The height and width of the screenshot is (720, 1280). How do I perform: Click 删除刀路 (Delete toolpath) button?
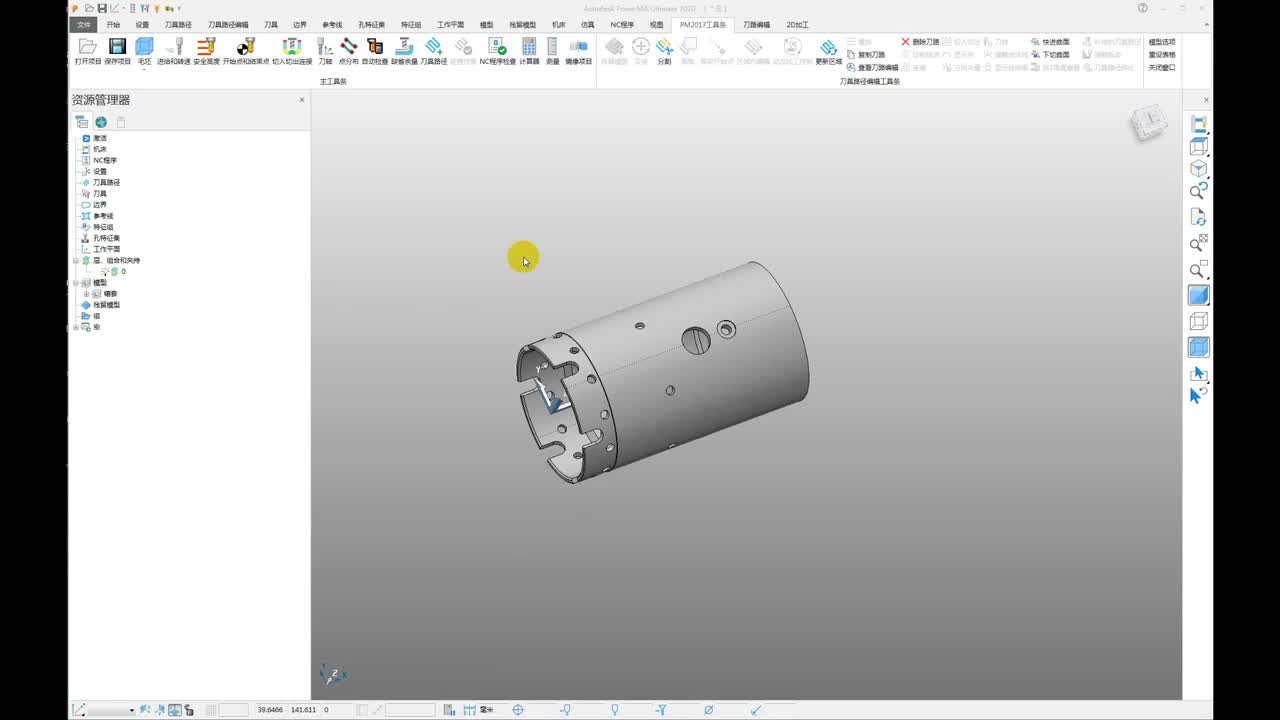[920, 42]
